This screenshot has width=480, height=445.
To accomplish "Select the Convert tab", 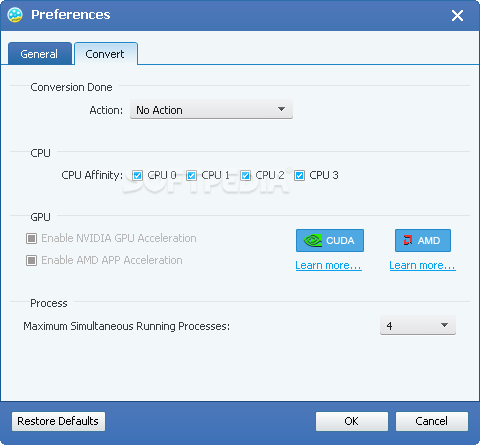I will [105, 54].
